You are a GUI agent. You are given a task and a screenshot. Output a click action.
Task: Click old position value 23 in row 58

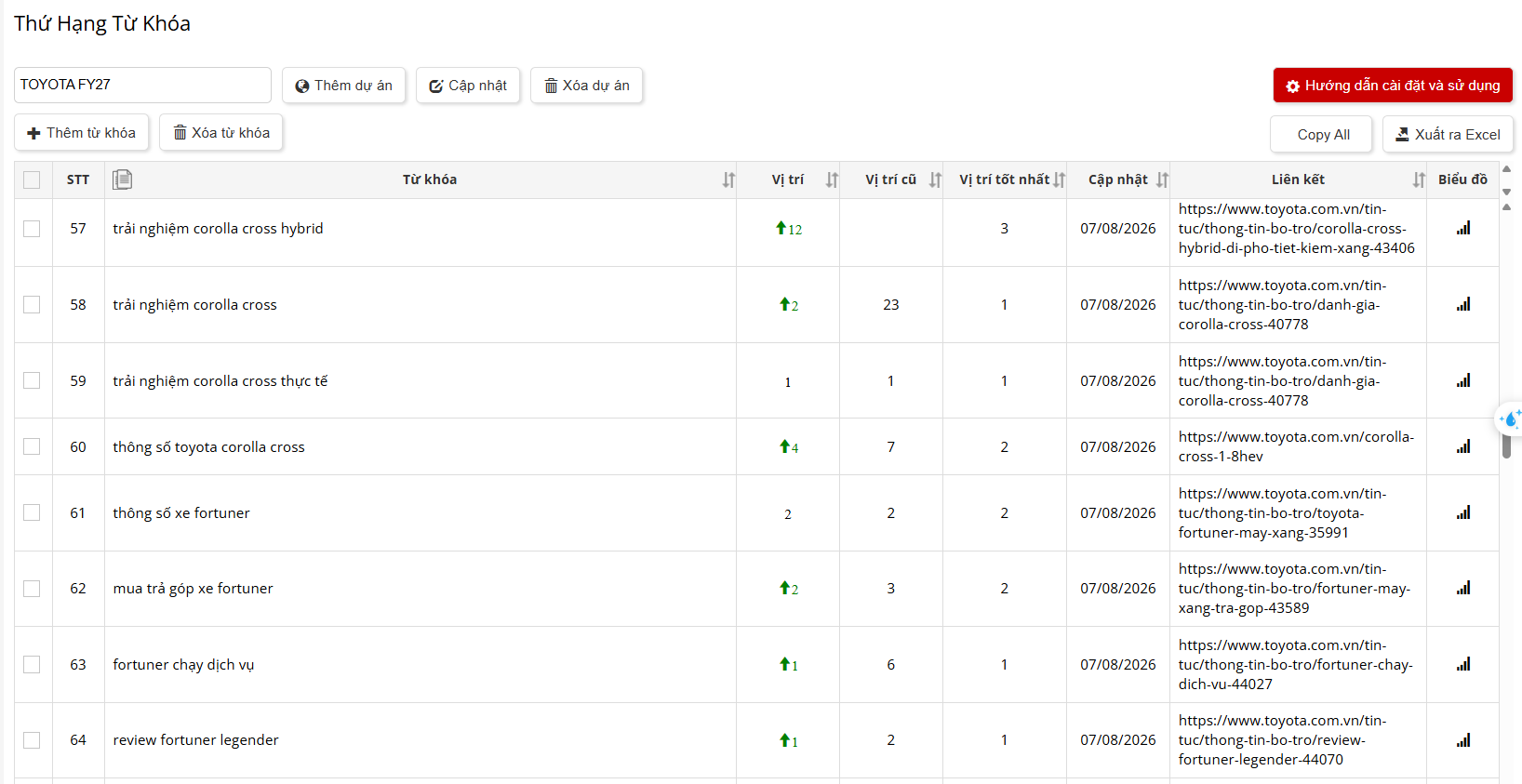point(891,305)
